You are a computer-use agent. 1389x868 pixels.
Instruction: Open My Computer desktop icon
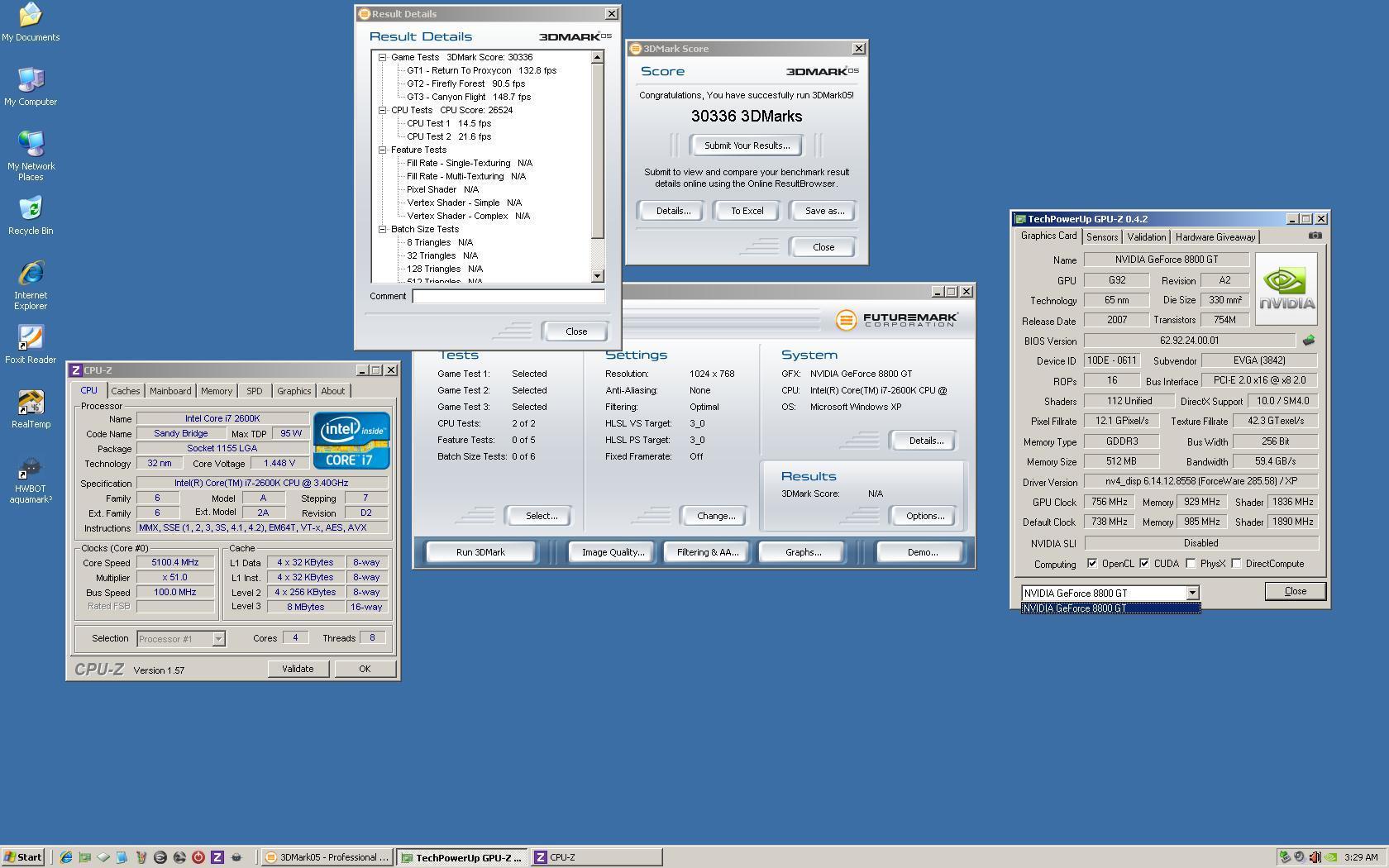click(x=31, y=87)
